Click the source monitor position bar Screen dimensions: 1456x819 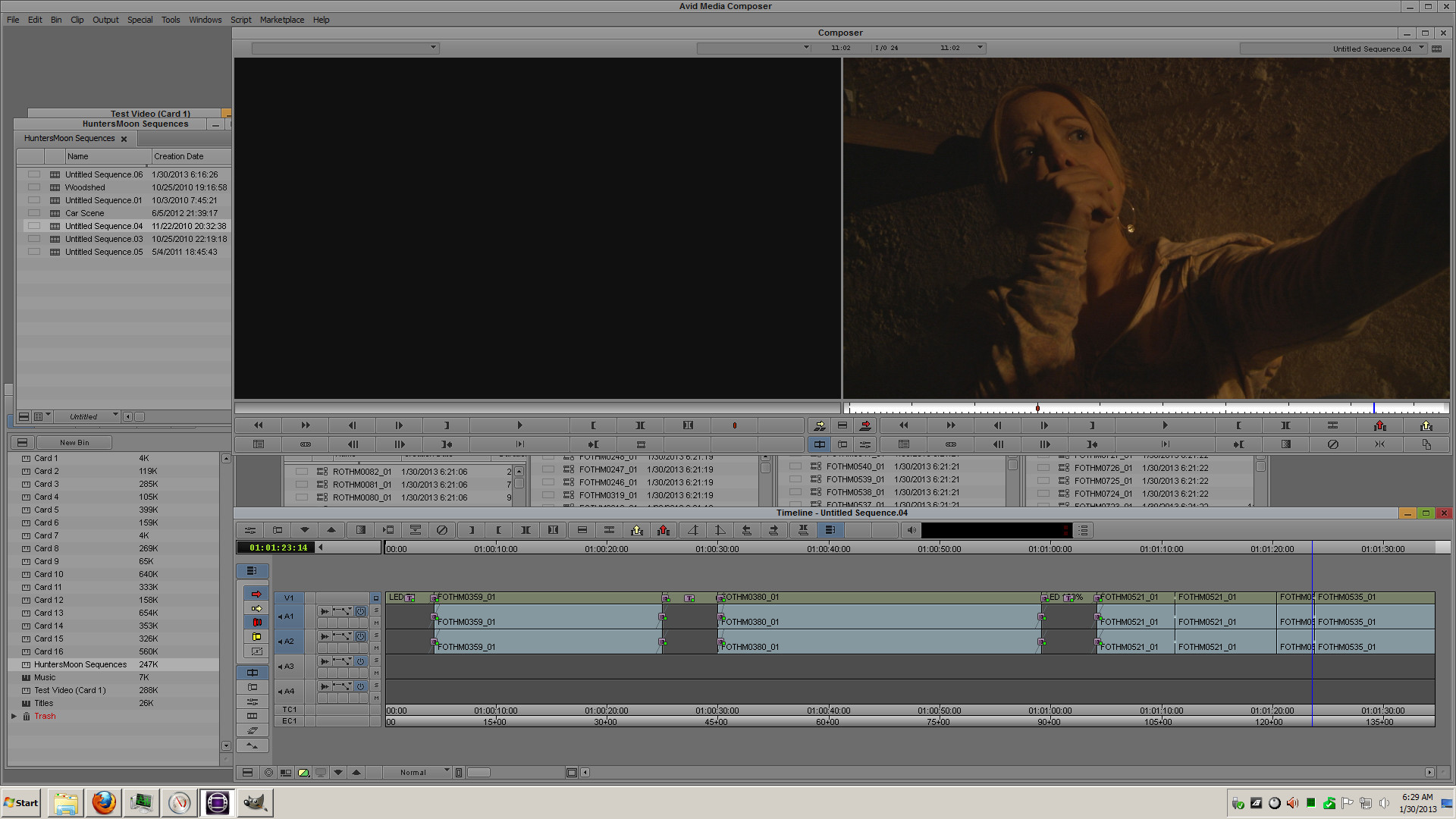pyautogui.click(x=537, y=408)
